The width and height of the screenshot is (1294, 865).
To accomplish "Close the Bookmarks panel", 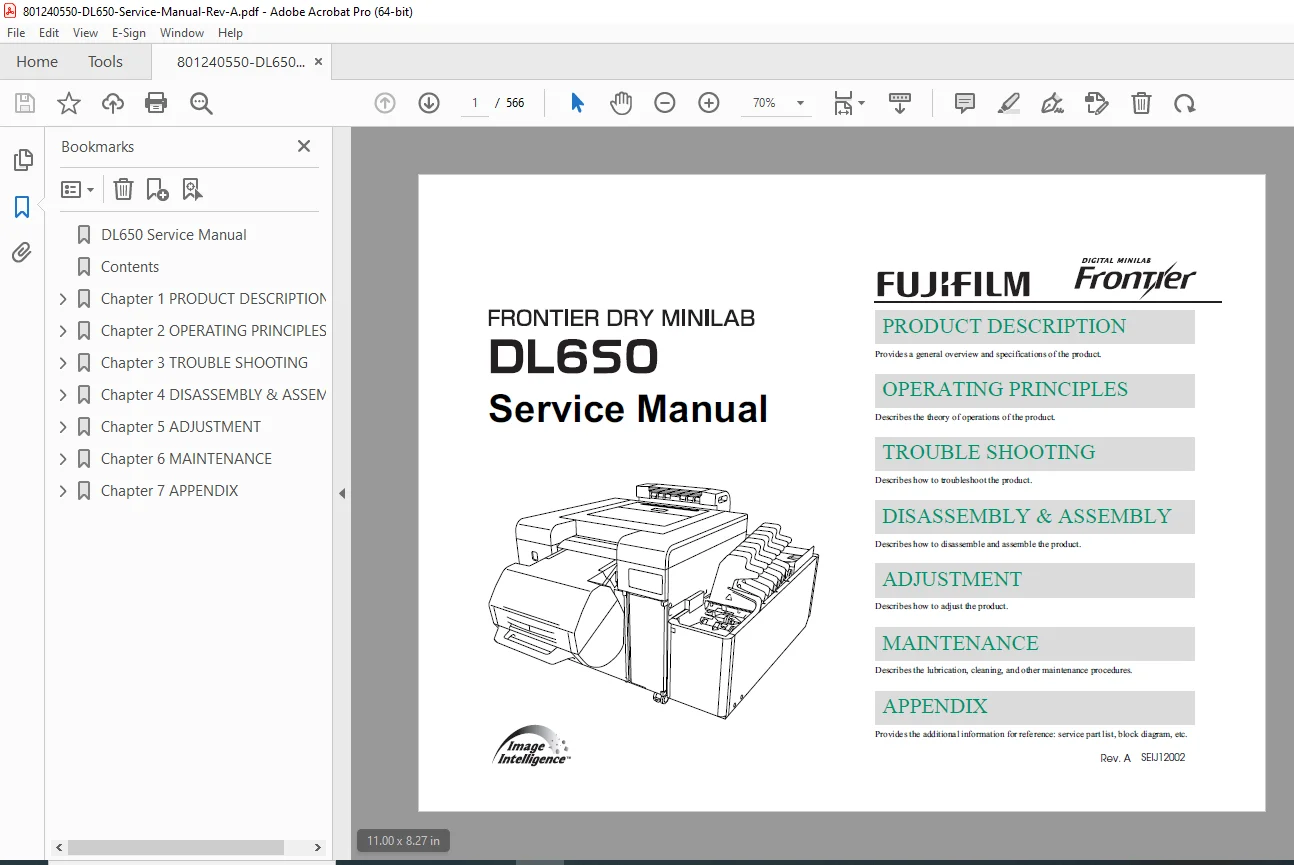I will pyautogui.click(x=304, y=146).
